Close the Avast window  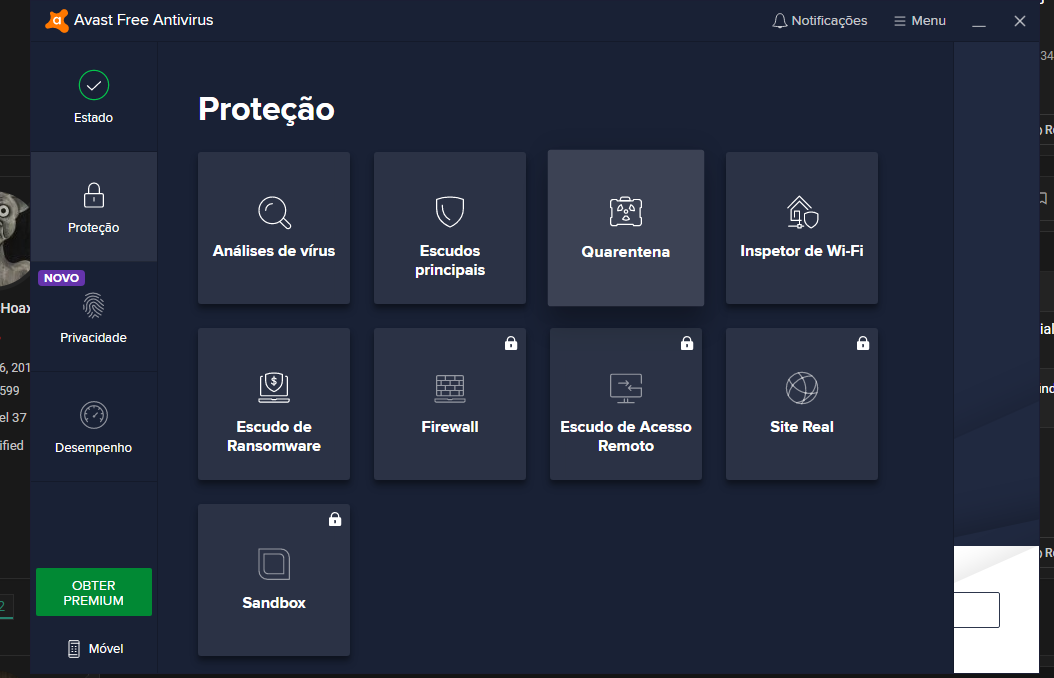pos(1020,21)
